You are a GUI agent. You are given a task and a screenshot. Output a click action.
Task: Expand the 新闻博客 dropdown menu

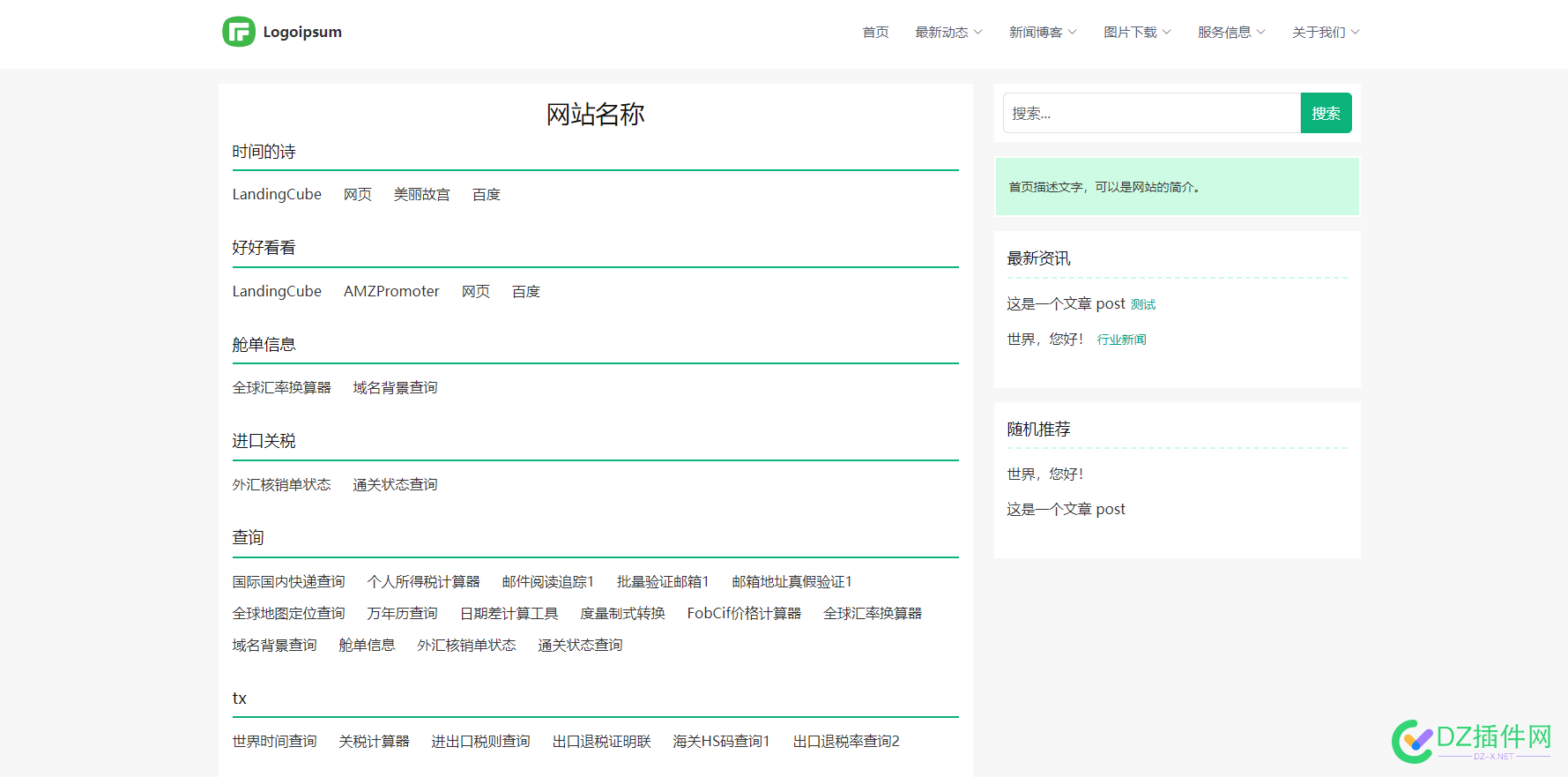pos(1043,33)
